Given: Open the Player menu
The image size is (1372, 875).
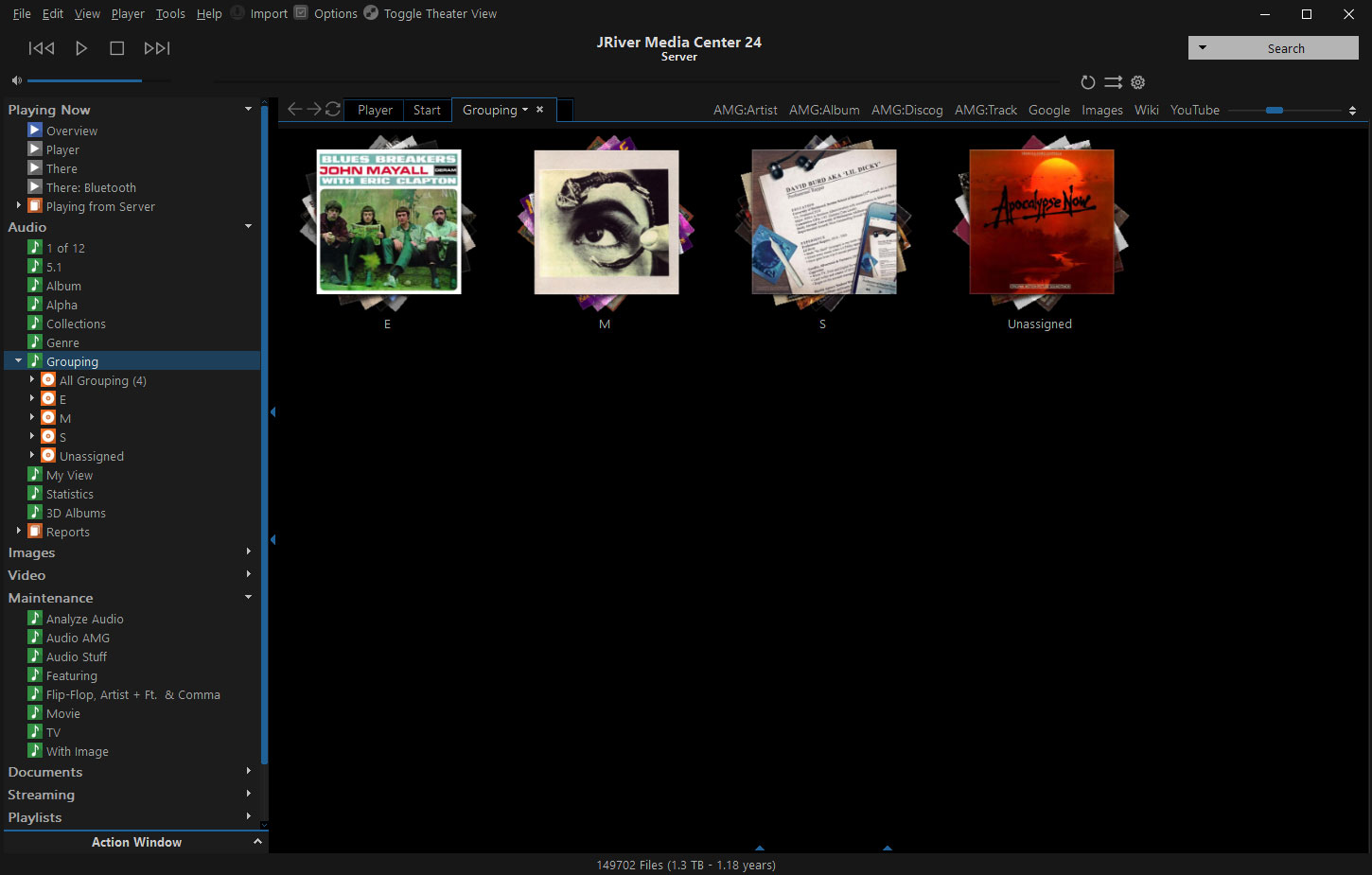Looking at the screenshot, I should point(128,13).
